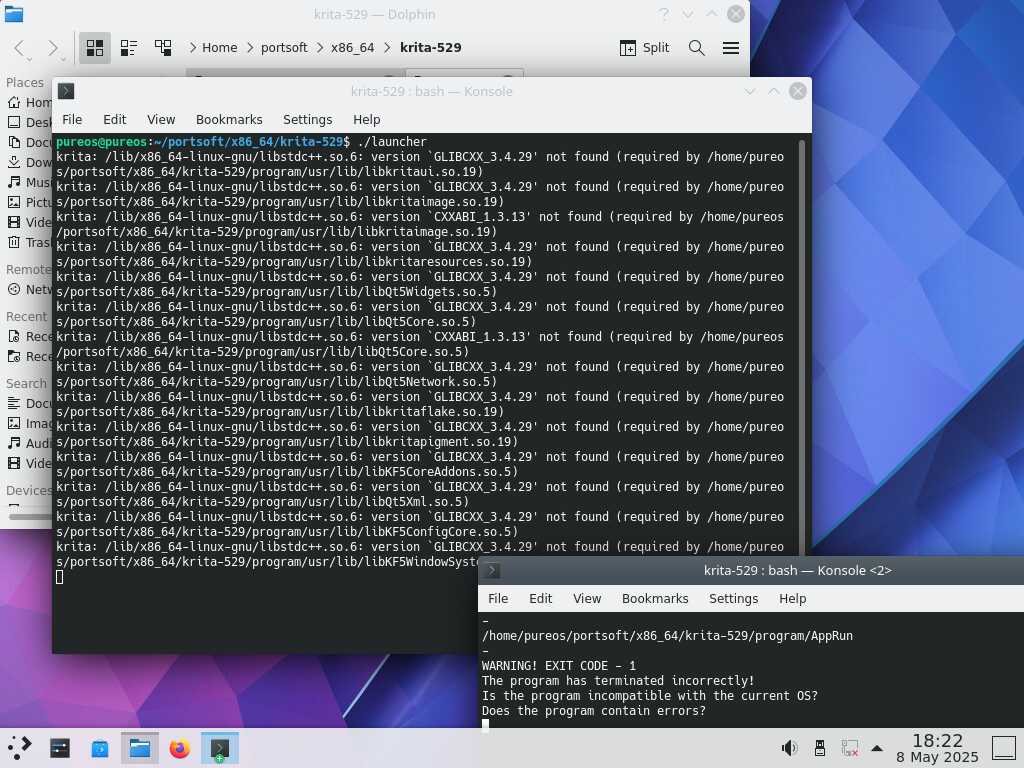This screenshot has width=1024, height=768.
Task: Show hidden system tray icons
Action: click(x=877, y=748)
